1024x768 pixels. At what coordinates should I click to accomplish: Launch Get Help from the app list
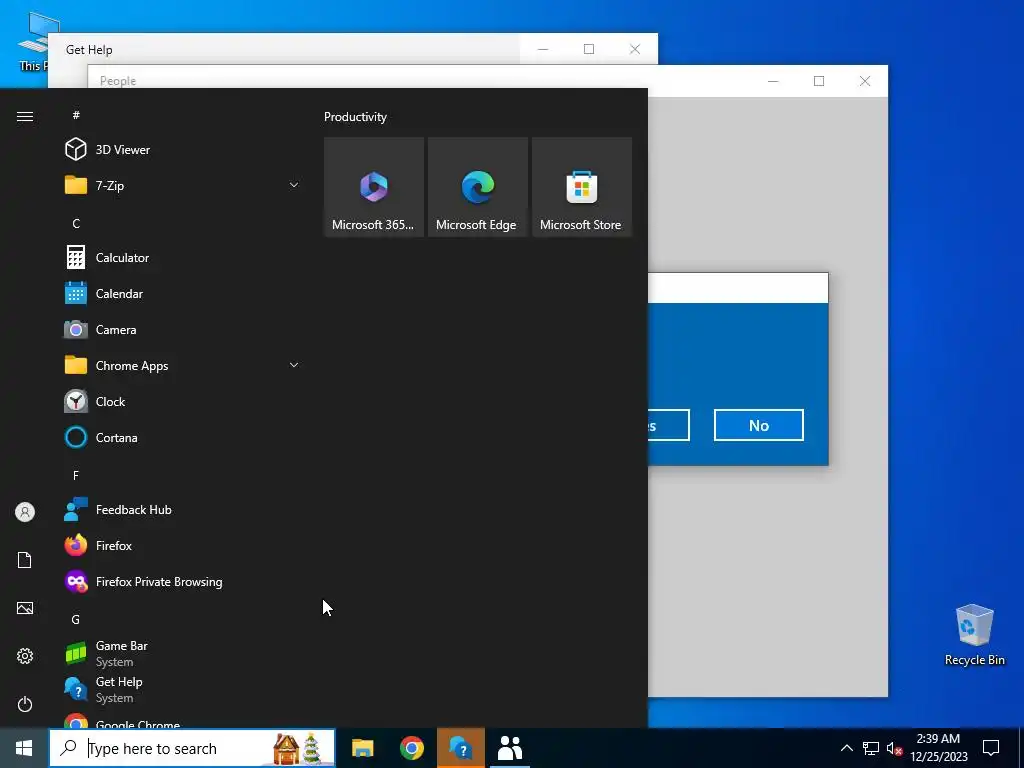tap(183, 689)
